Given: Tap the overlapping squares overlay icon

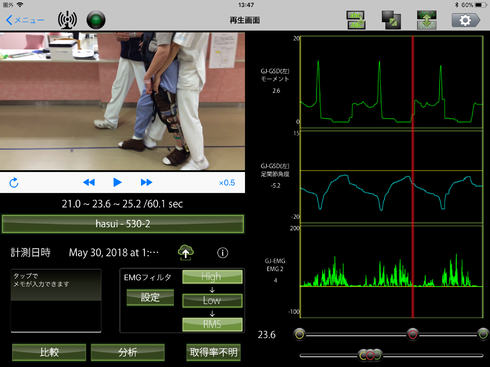Looking at the screenshot, I should [391, 20].
